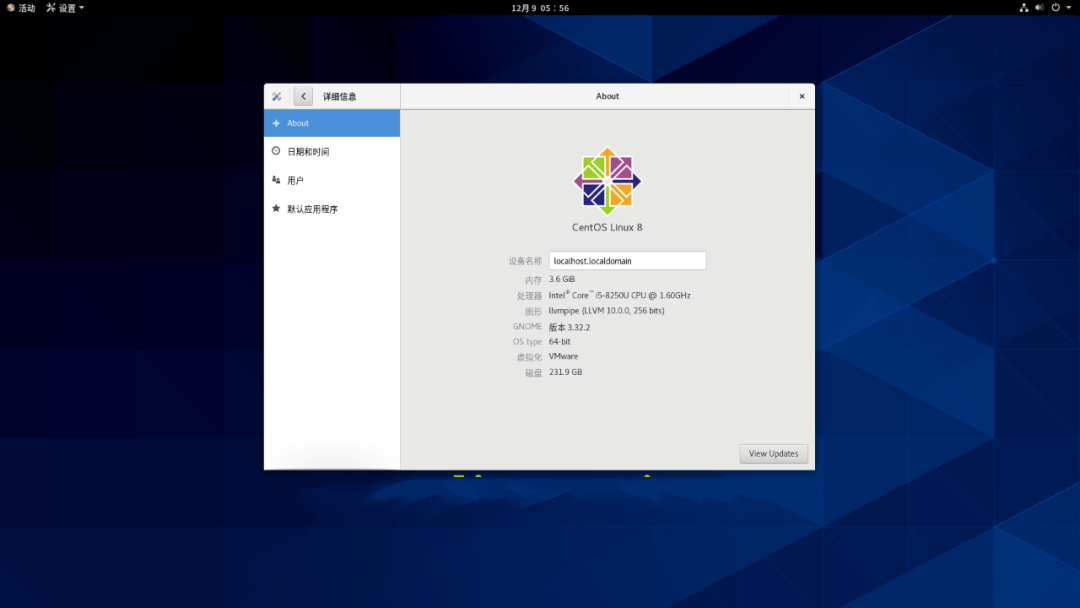This screenshot has height=608, width=1080.
Task: Click the CentOS Linux 8 label
Action: 607,227
